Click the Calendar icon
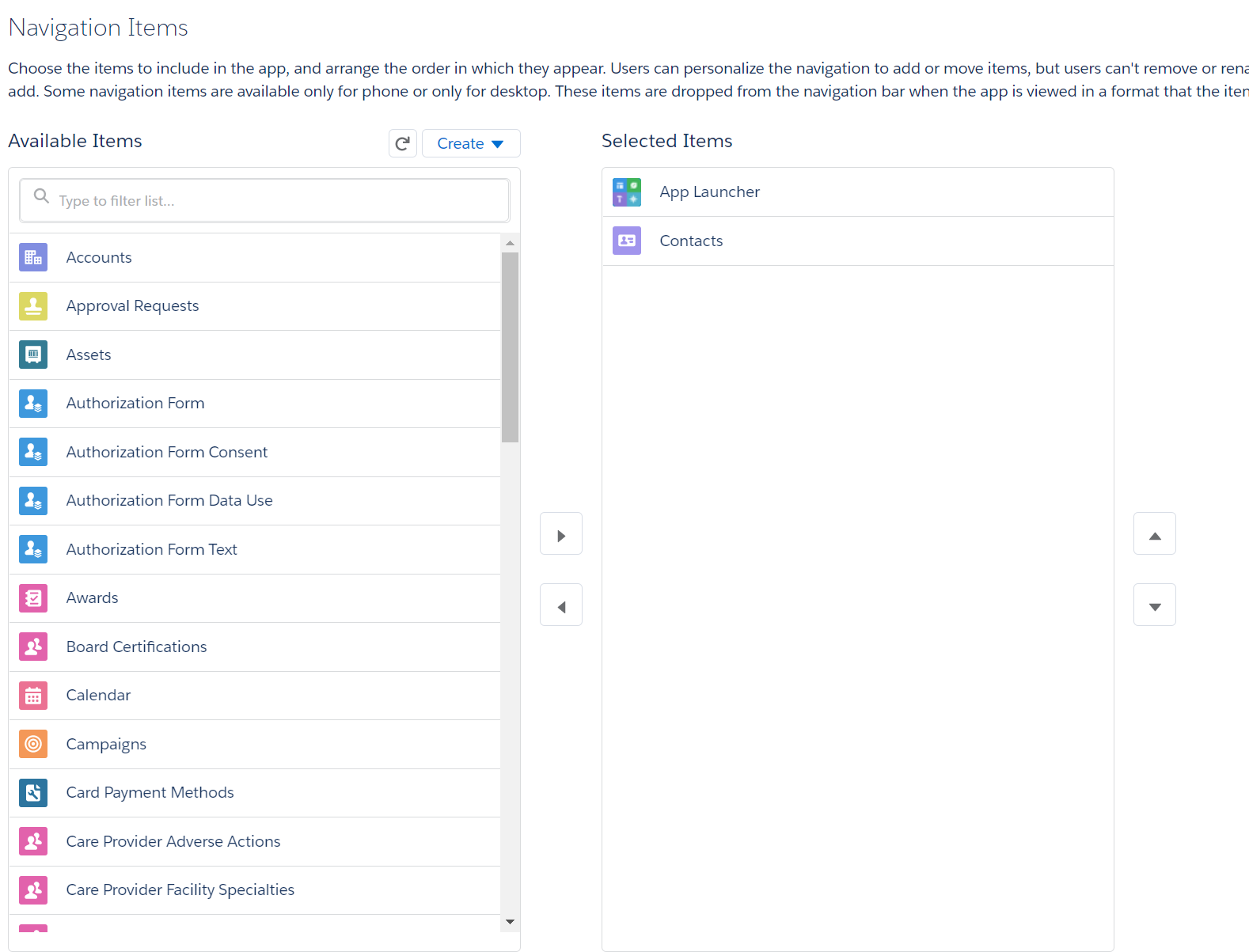 click(x=33, y=696)
